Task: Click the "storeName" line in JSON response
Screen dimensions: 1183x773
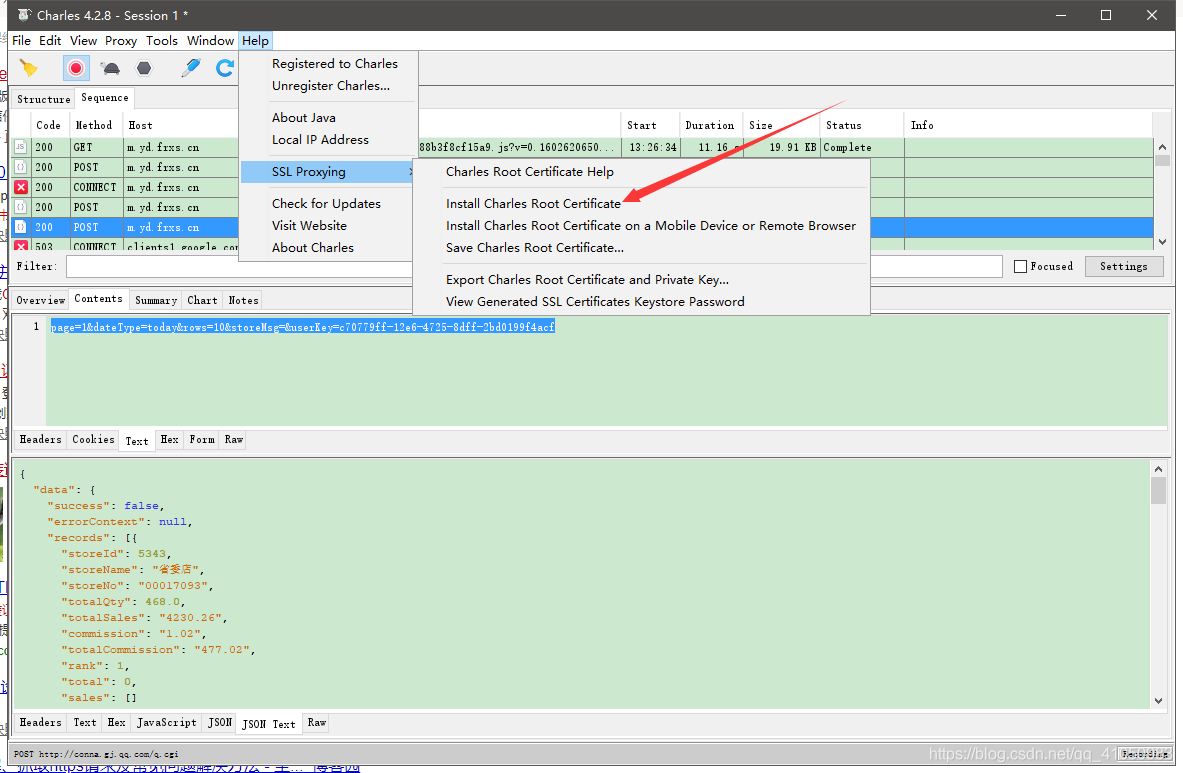Action: [133, 570]
